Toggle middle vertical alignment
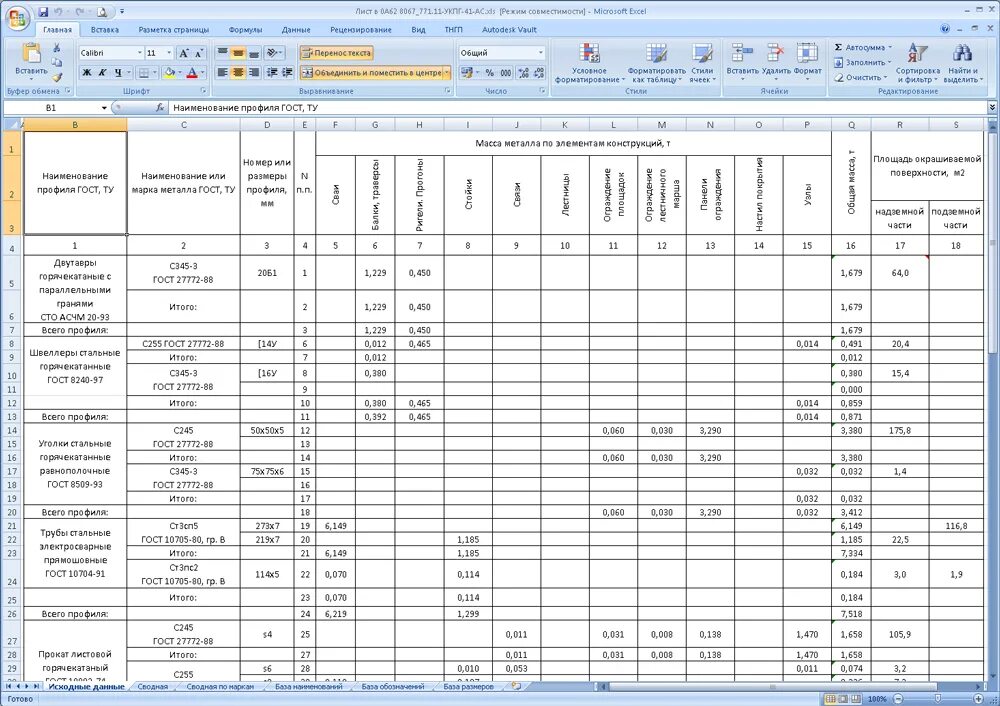Viewport: 1000px width, 706px height. click(238, 53)
